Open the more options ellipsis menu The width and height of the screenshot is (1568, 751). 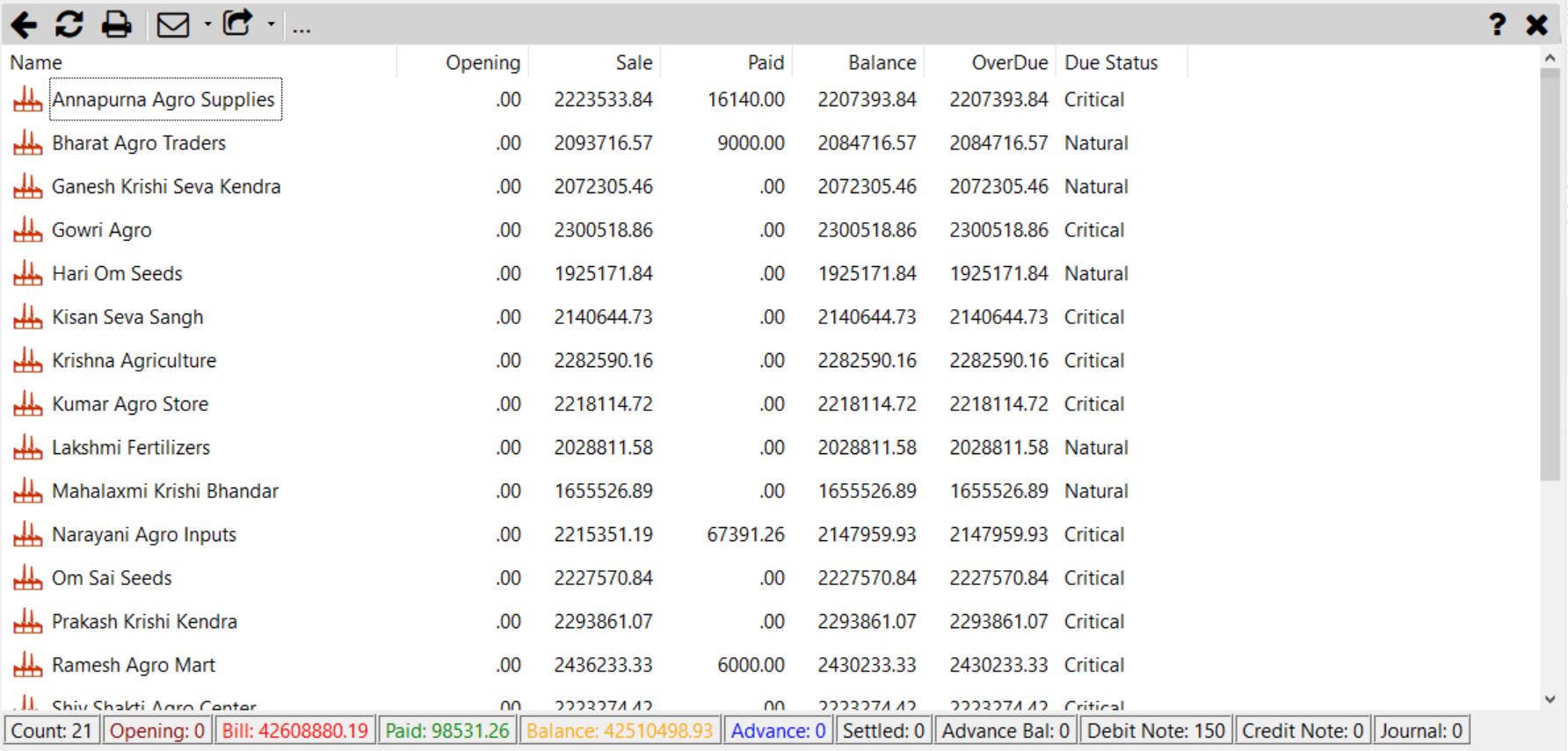pos(301,28)
